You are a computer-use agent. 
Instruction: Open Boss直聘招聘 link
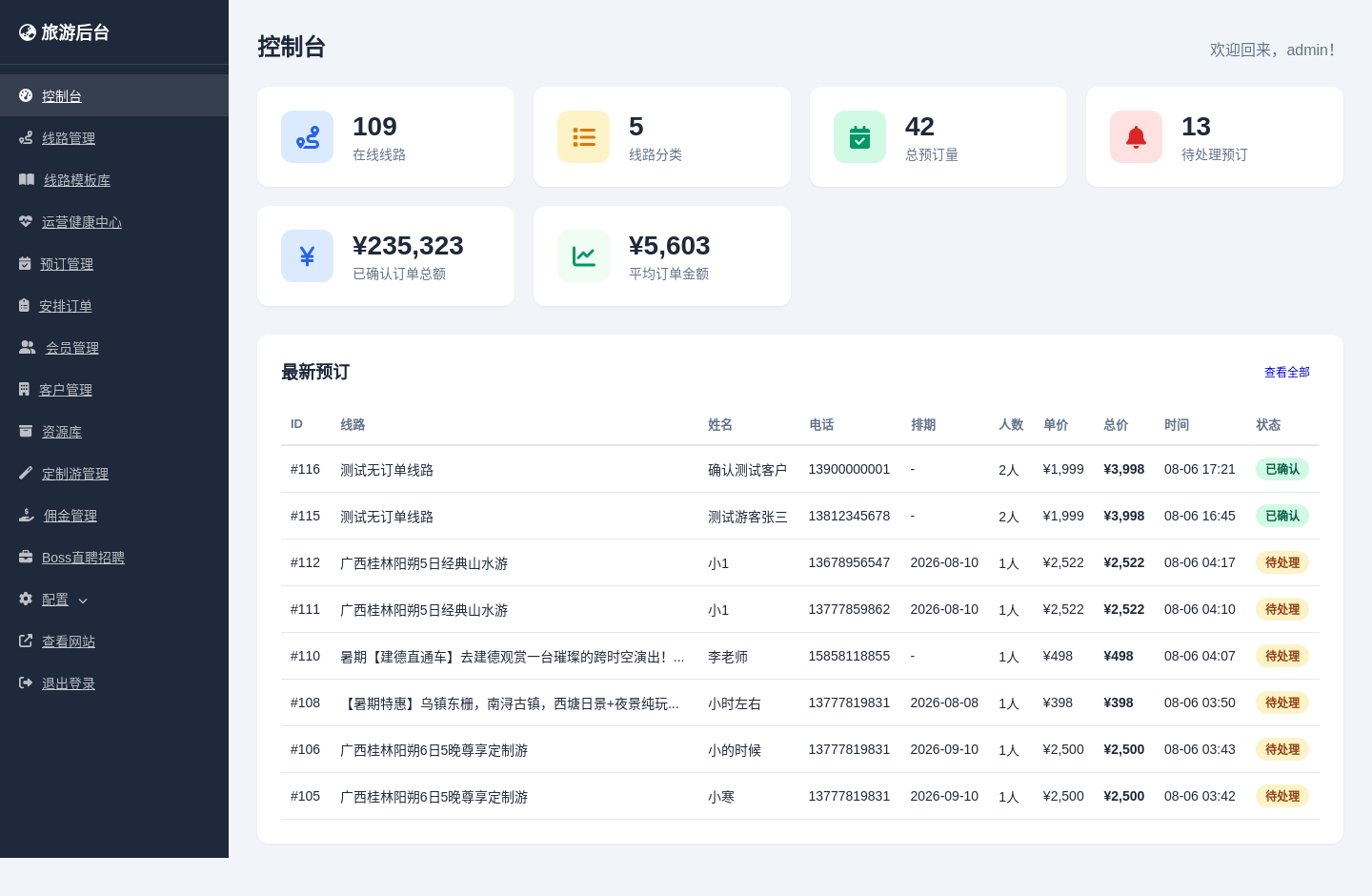(114, 557)
